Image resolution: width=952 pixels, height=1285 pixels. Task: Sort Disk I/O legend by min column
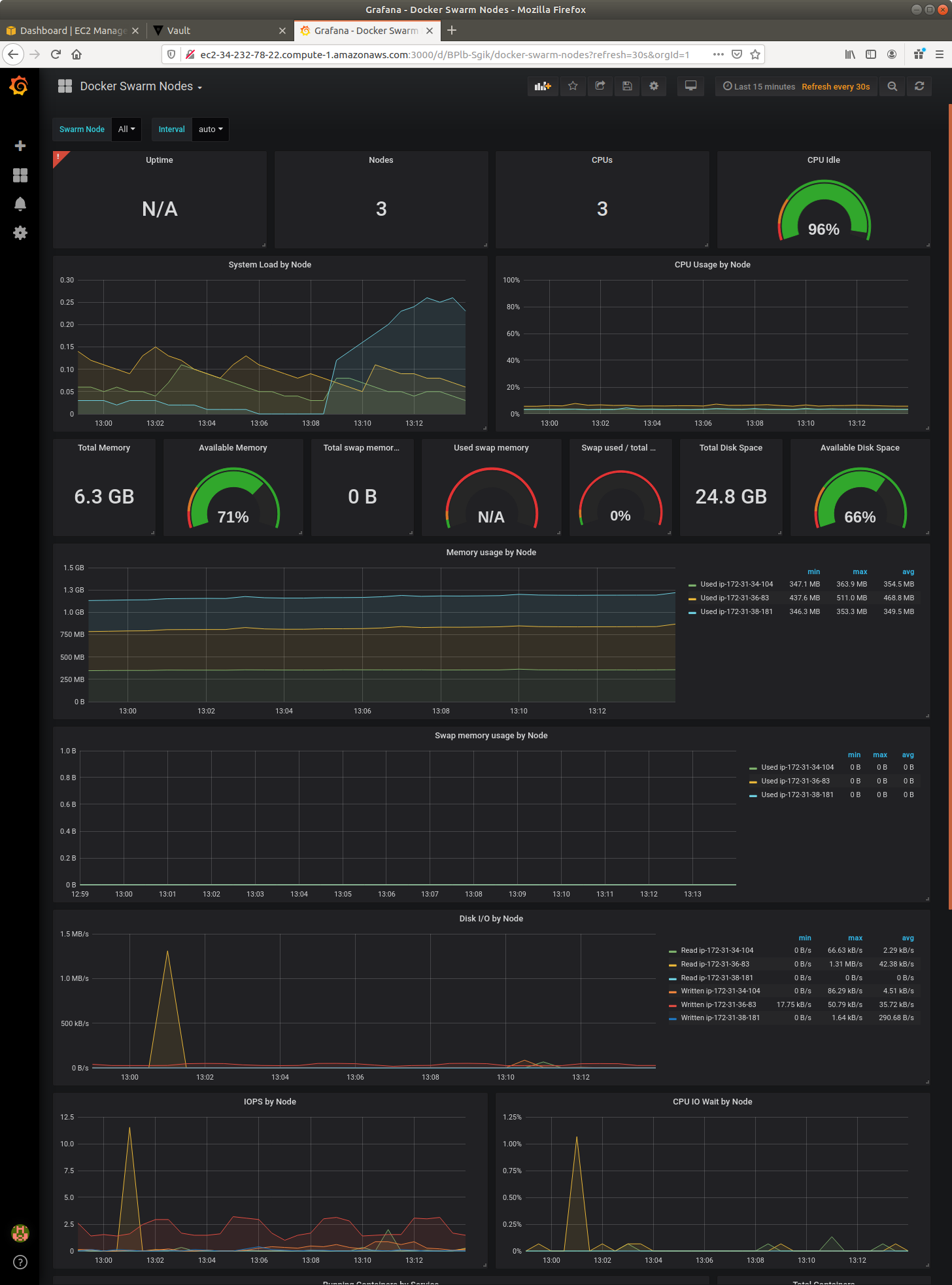[805, 938]
